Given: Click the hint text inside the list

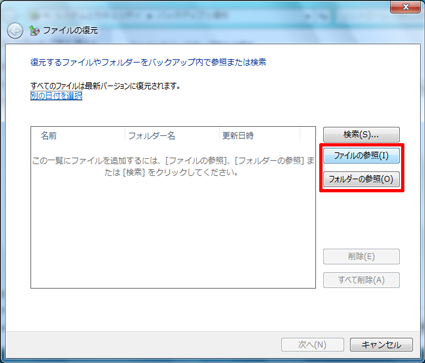Looking at the screenshot, I should (x=173, y=167).
